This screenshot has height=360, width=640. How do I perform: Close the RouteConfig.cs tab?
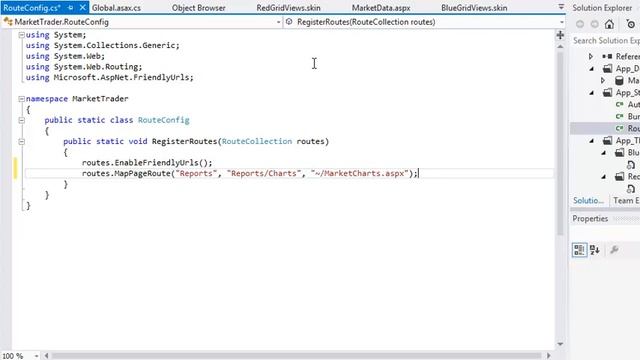point(82,7)
